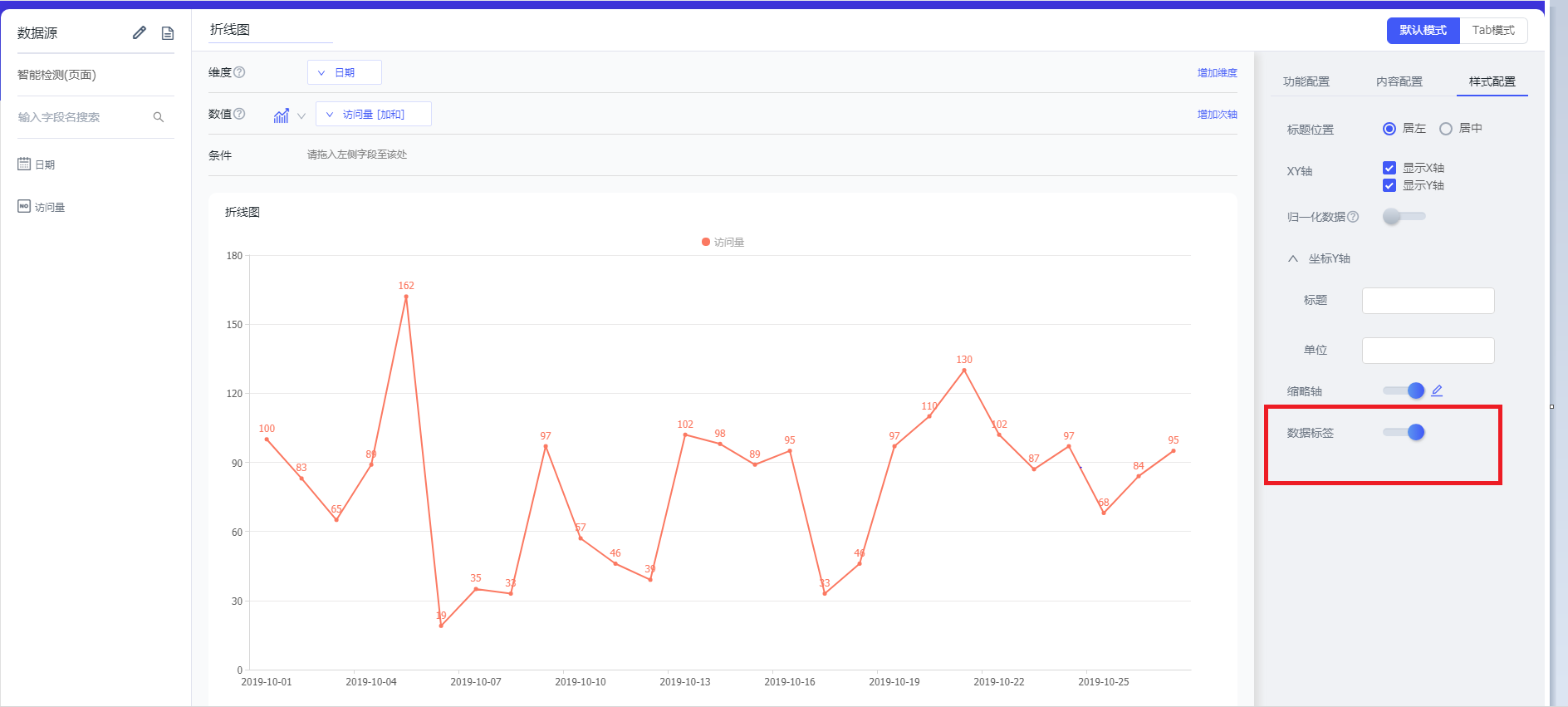
Task: Collapse the 坐标Y轴 section
Action: tap(1293, 259)
